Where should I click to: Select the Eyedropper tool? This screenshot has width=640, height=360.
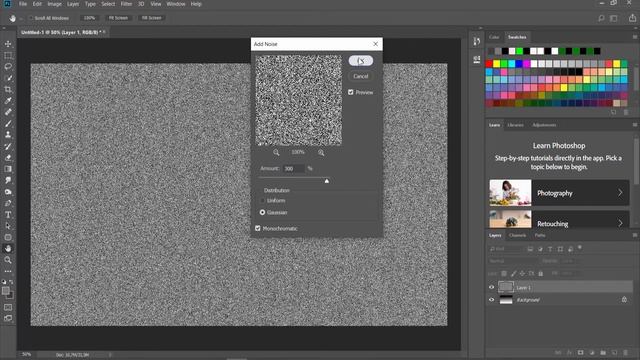[x=8, y=100]
